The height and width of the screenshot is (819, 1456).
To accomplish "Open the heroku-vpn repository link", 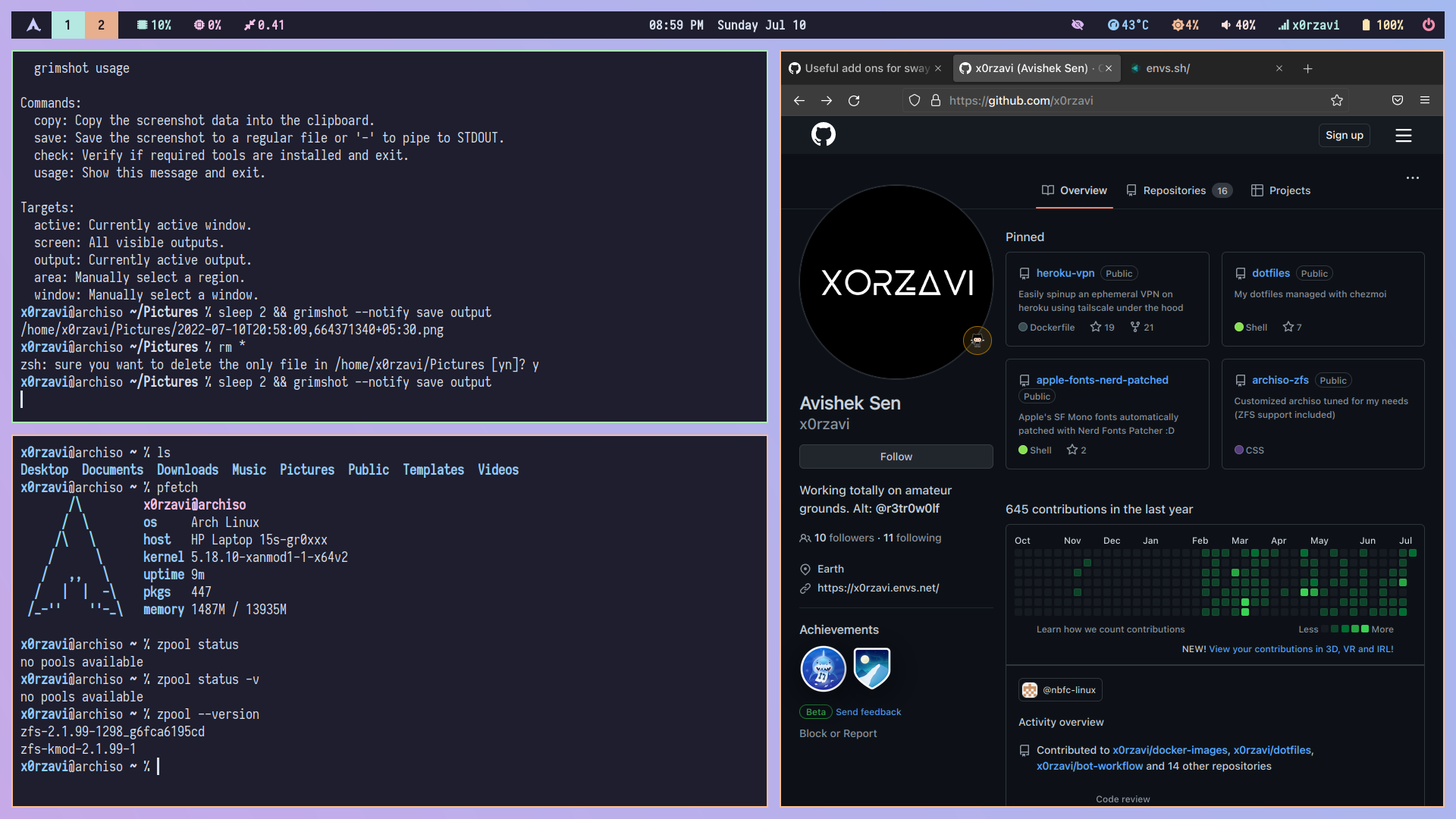I will coord(1065,273).
